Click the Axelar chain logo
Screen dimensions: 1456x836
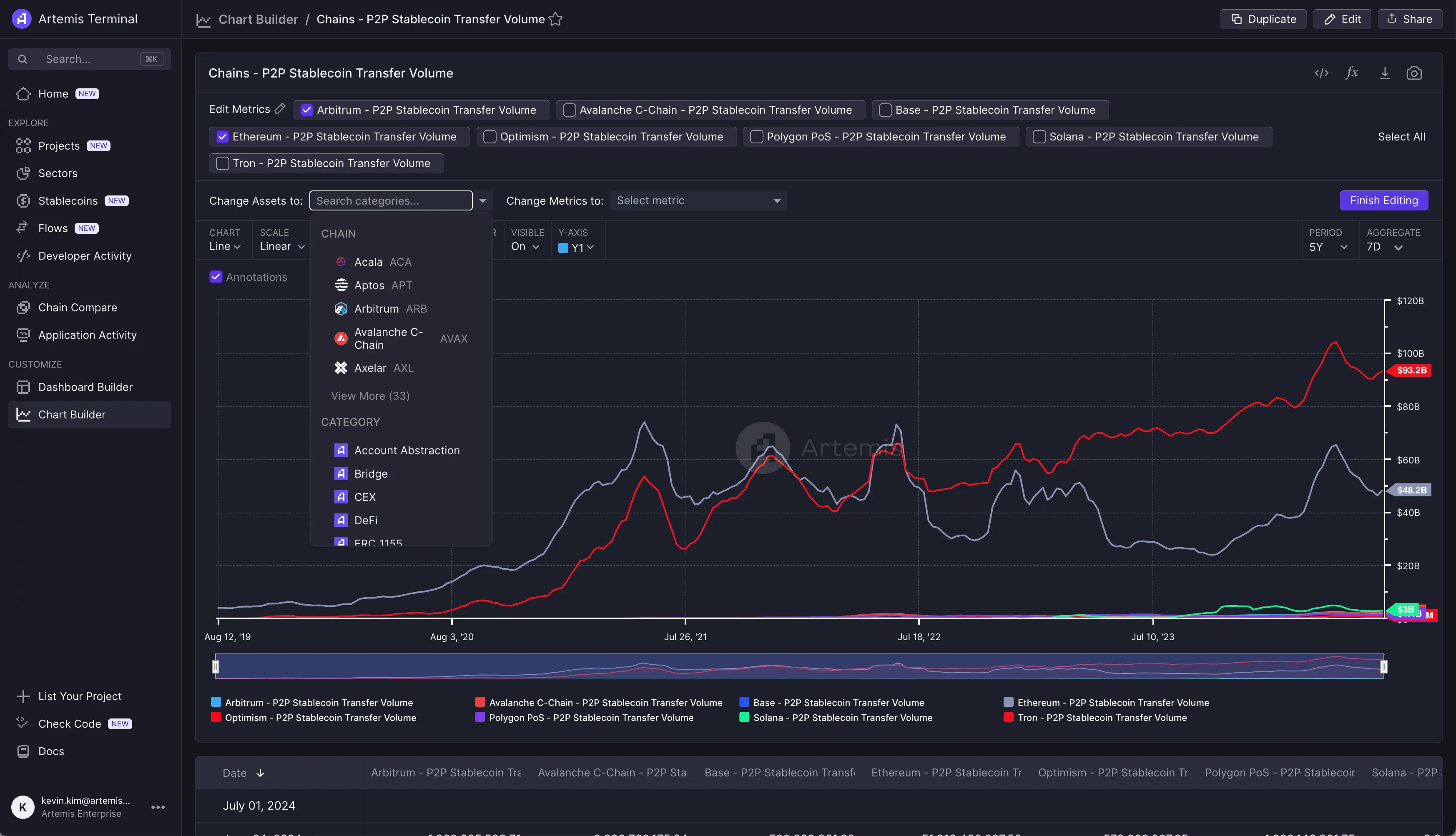(341, 368)
